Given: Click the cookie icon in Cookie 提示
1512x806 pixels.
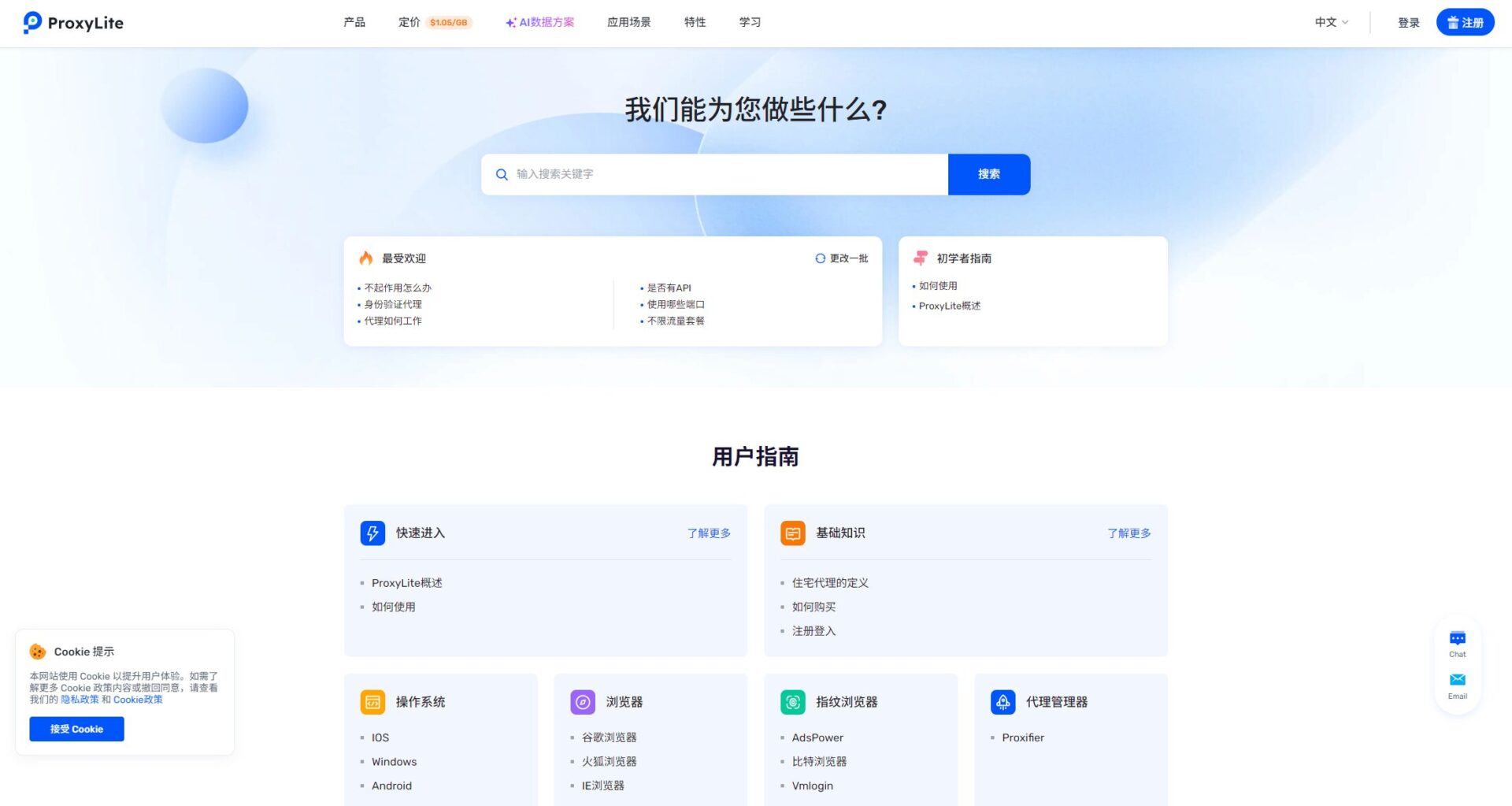Looking at the screenshot, I should point(38,652).
